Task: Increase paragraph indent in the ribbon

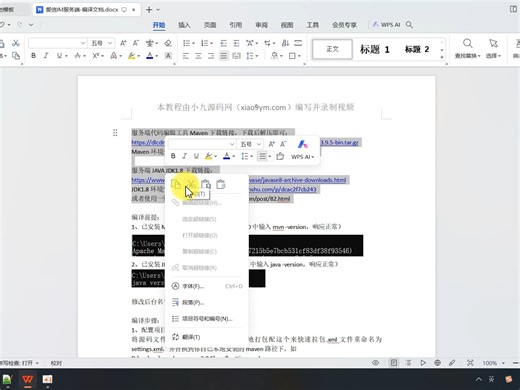Action: pyautogui.click(x=236, y=43)
